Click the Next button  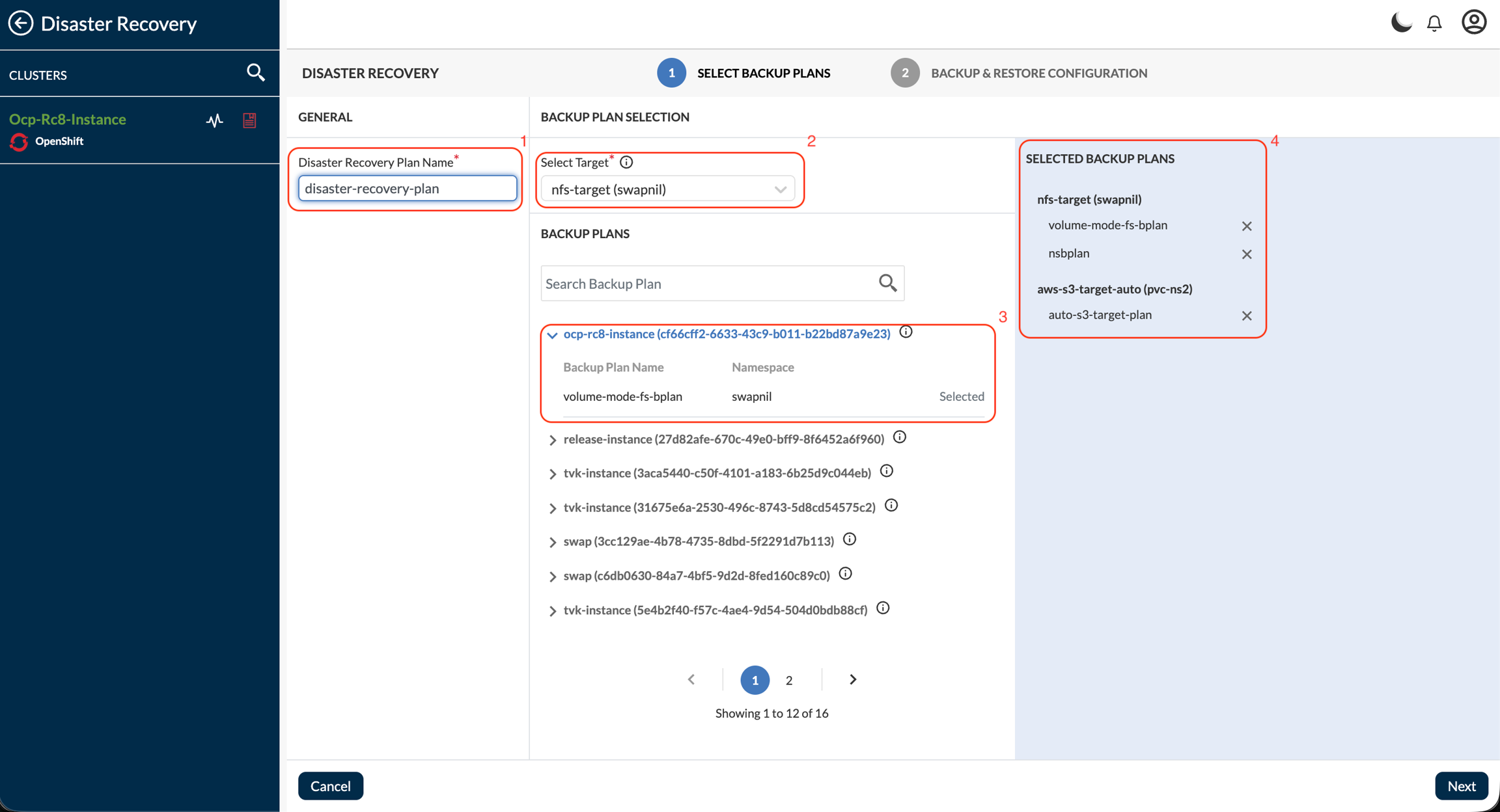(x=1461, y=786)
